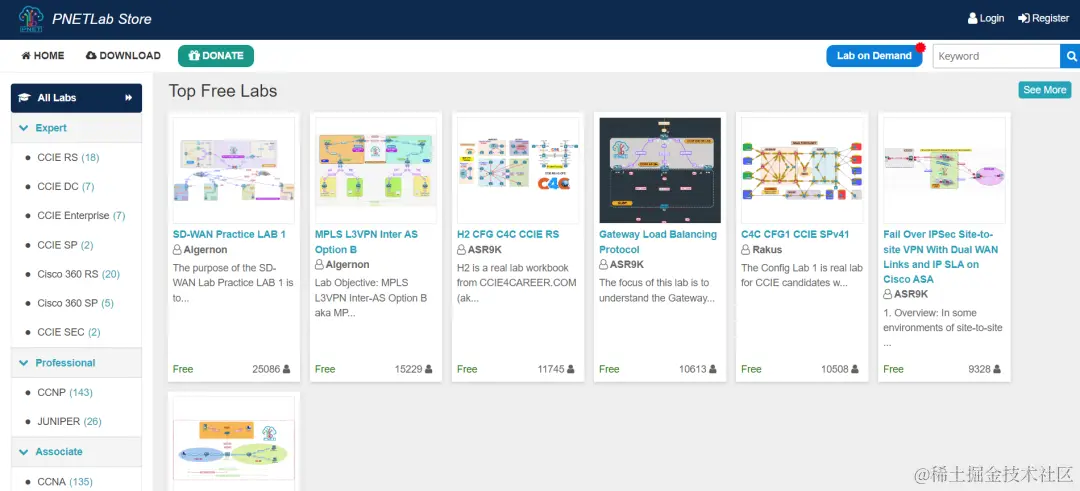Select CCIE RS (18) category
The height and width of the screenshot is (491, 1080).
[68, 158]
